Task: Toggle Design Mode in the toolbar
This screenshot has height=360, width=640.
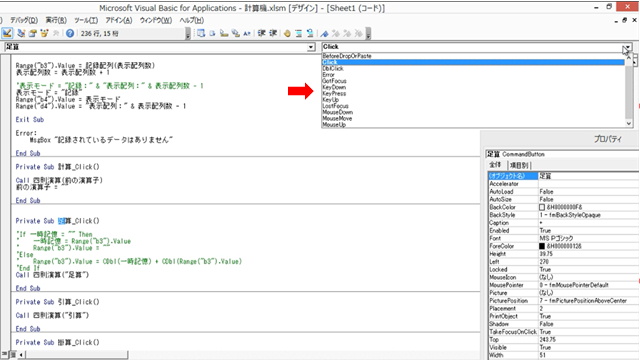Action: (x=7, y=33)
